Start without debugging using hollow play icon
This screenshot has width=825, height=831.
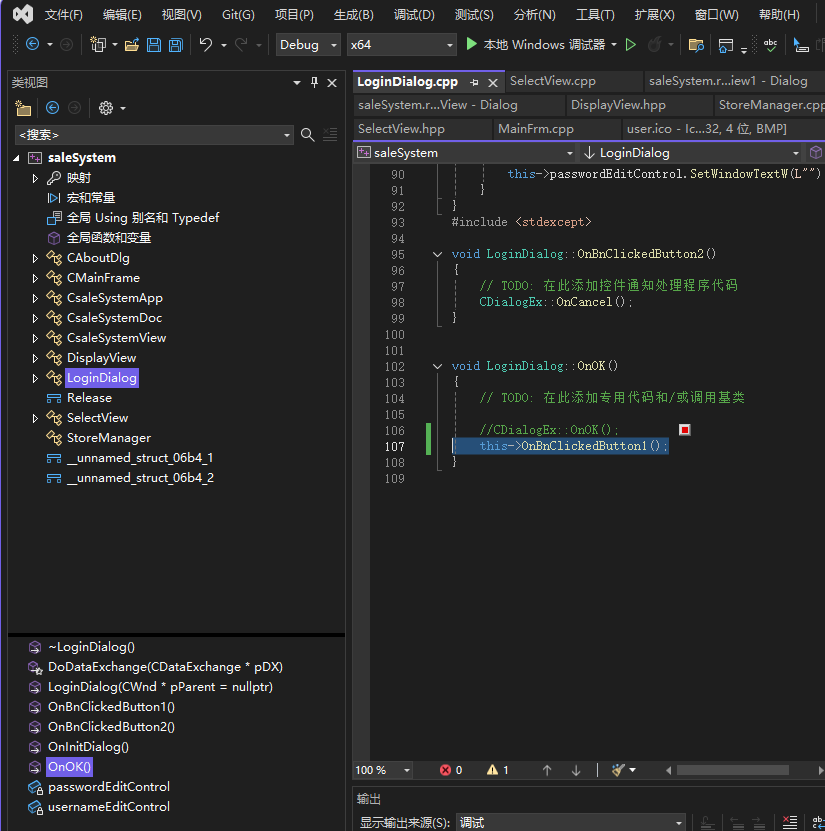630,45
